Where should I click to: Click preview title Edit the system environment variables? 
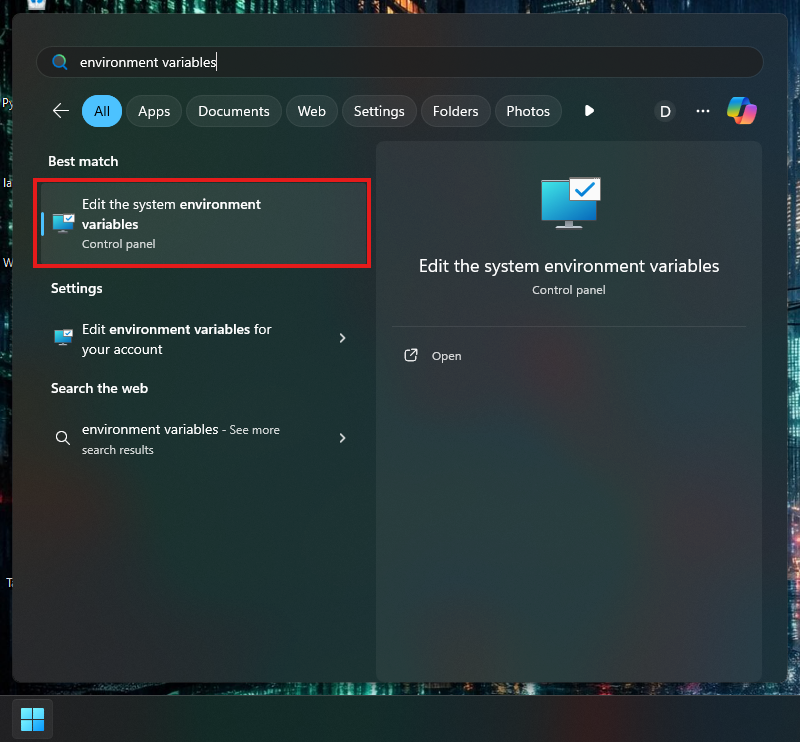(x=569, y=266)
